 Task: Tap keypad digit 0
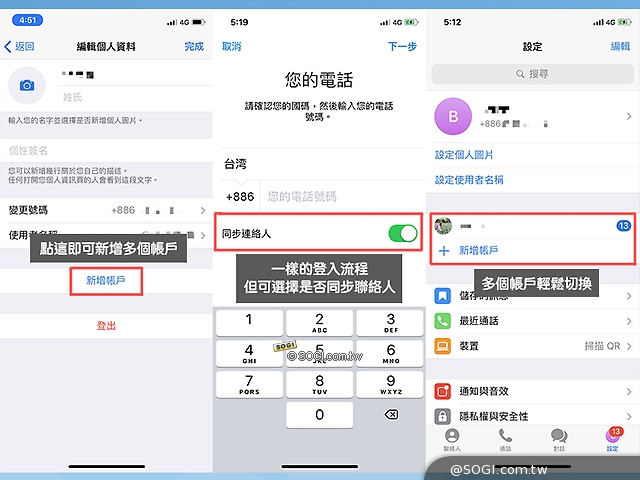pyautogui.click(x=319, y=415)
